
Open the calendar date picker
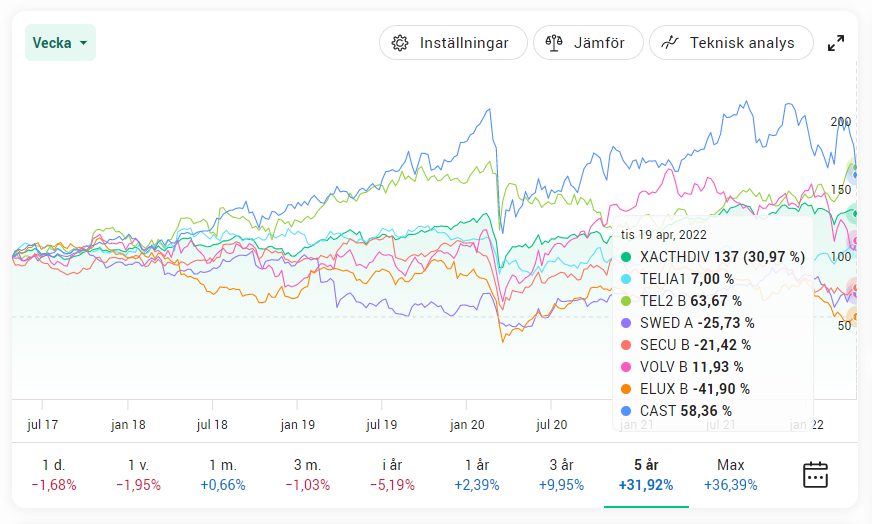(815, 475)
